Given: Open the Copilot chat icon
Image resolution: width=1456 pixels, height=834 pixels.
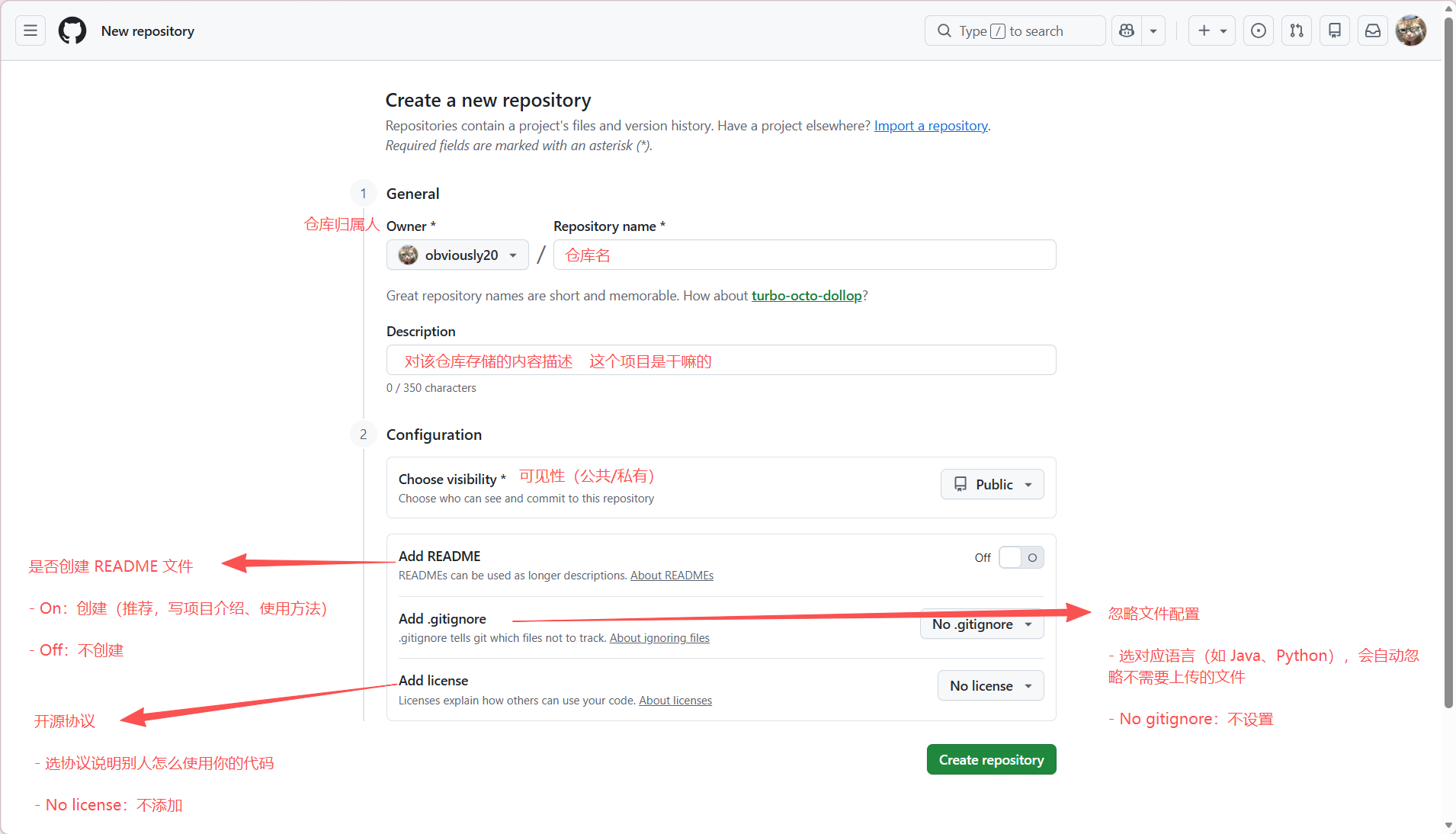Looking at the screenshot, I should (x=1127, y=30).
